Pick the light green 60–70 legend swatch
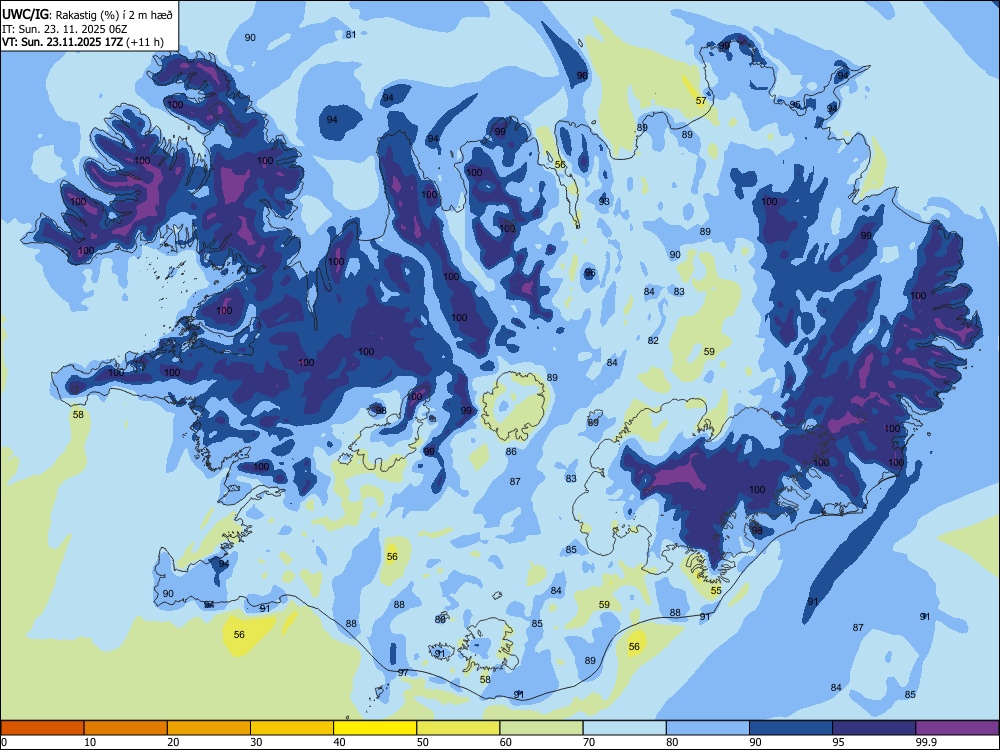The height and width of the screenshot is (750, 1000). click(541, 728)
